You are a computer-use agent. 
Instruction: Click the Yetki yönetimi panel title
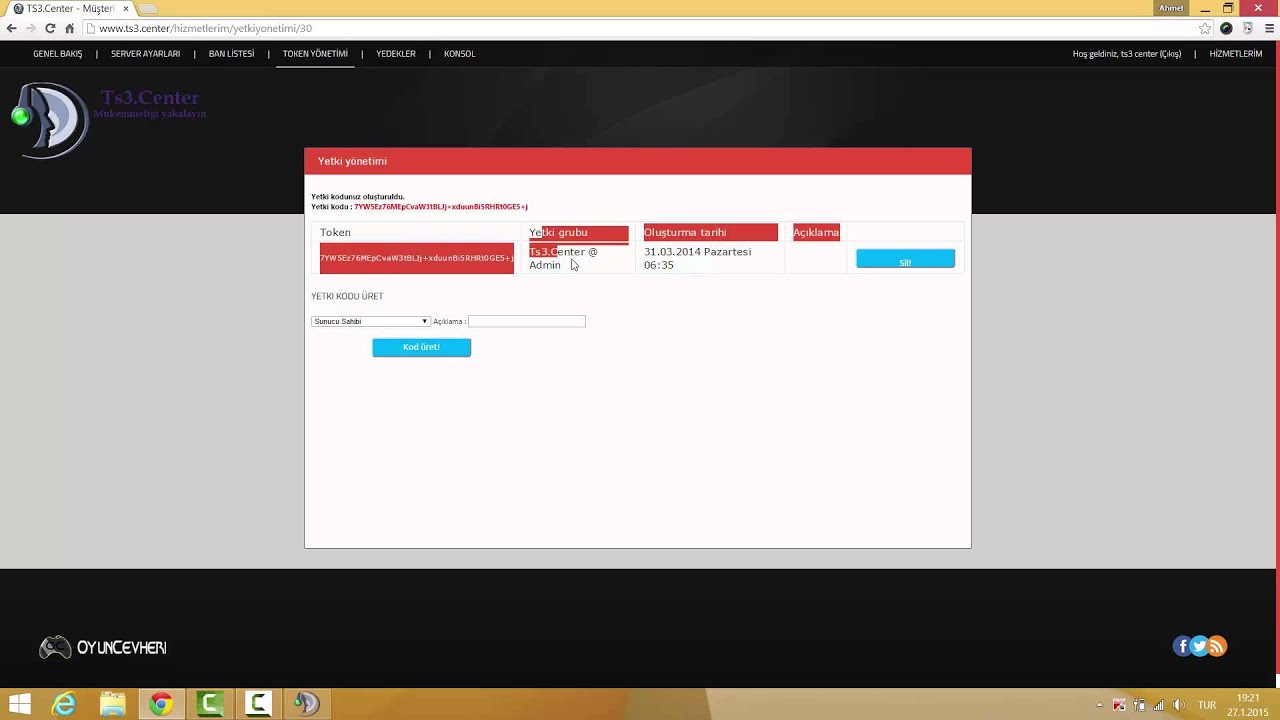pos(352,161)
